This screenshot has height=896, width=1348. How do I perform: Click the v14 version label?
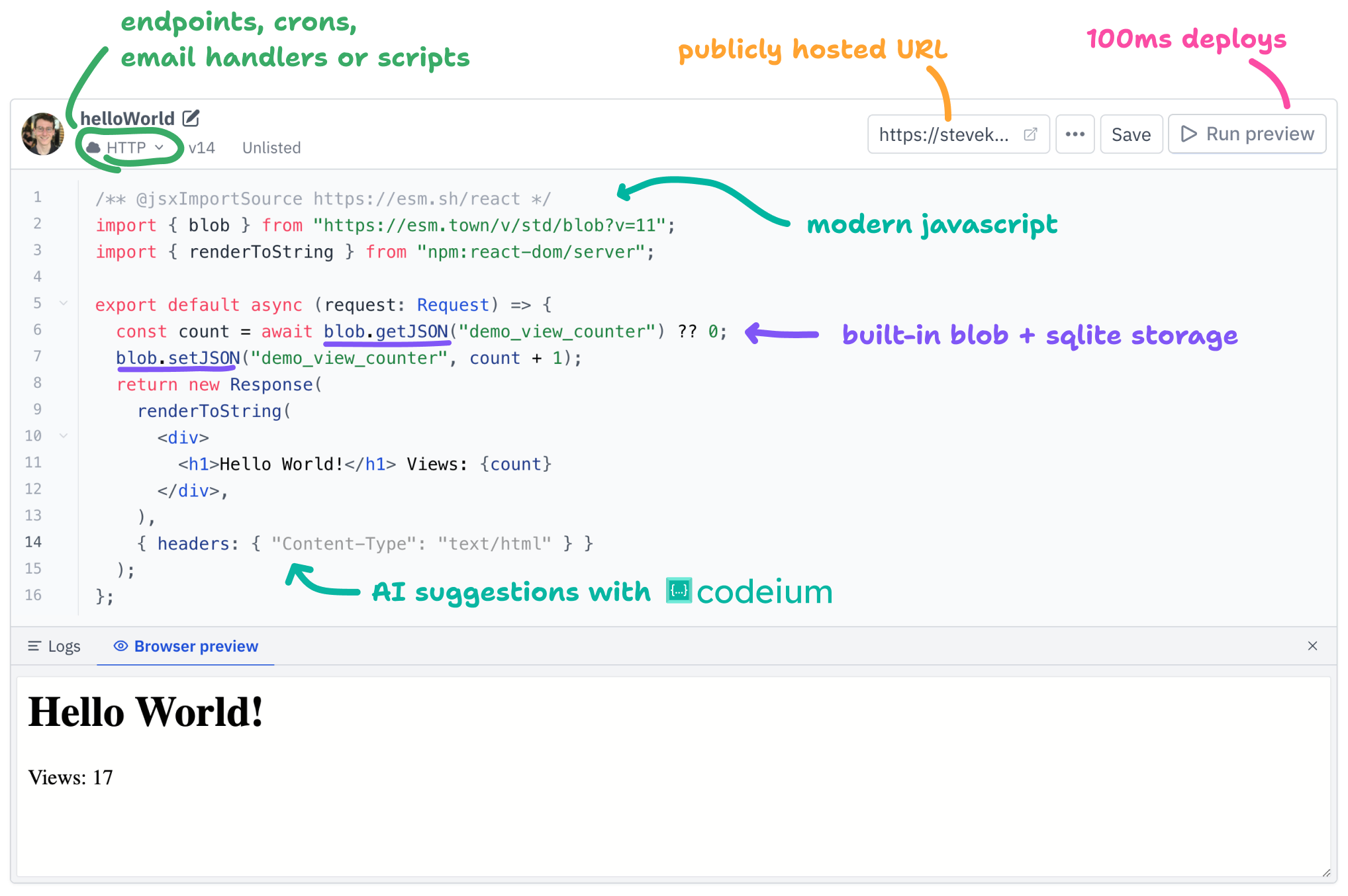pyautogui.click(x=202, y=147)
